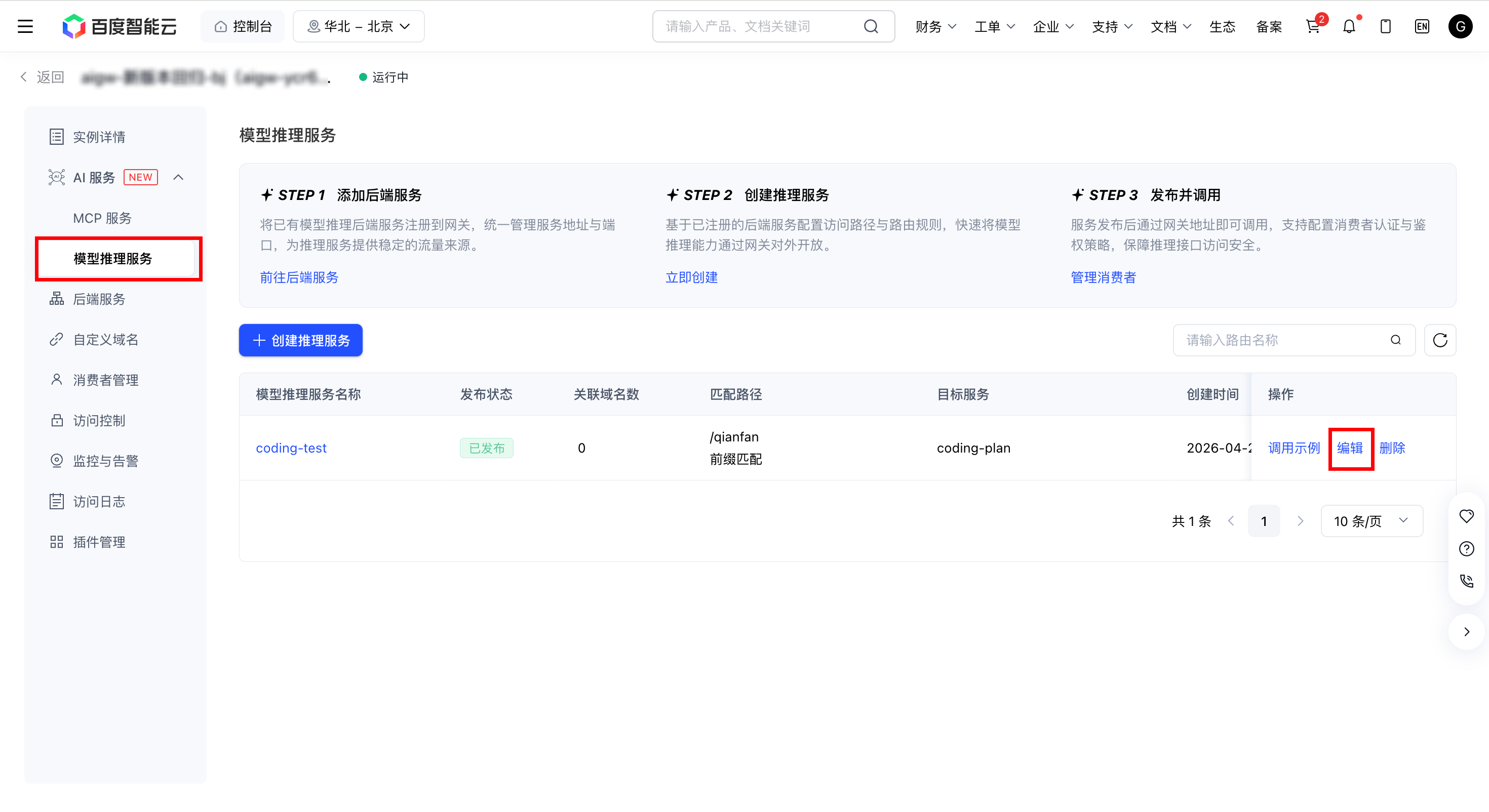Click the phone support icon
The width and height of the screenshot is (1489, 812).
[1466, 581]
